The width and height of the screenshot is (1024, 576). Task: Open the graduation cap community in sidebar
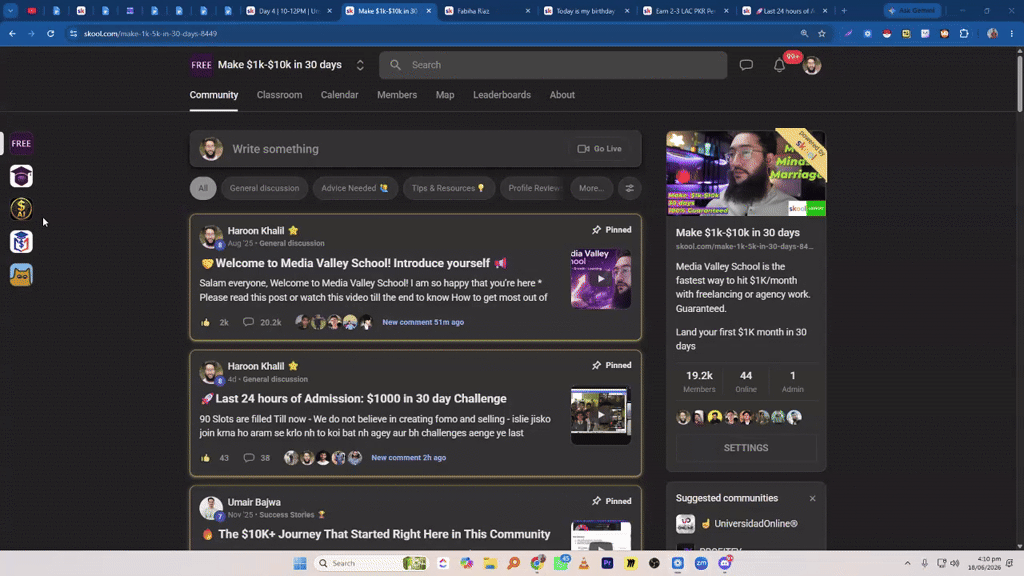coord(21,176)
